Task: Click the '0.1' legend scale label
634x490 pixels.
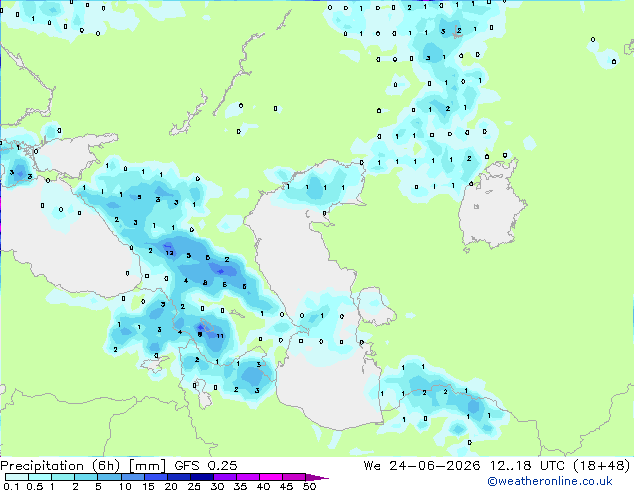Action: tap(12, 486)
